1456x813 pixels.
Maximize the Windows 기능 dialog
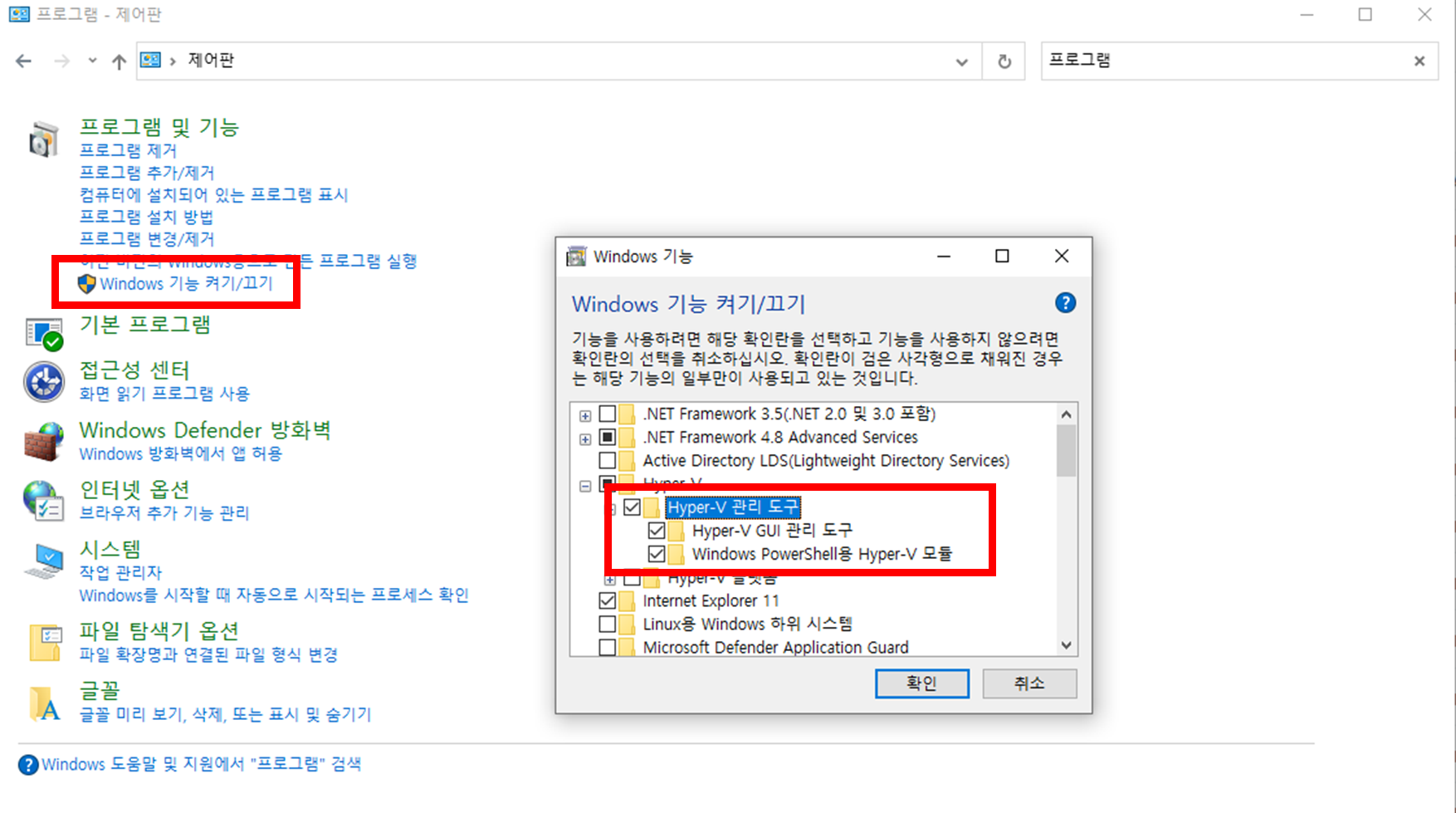(x=1002, y=256)
